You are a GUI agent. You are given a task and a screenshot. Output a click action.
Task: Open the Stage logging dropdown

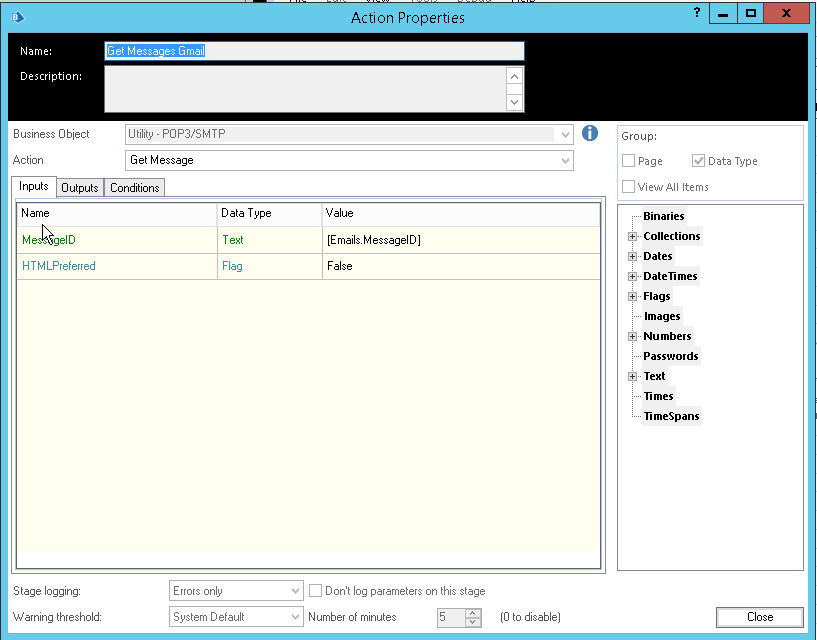tap(295, 591)
